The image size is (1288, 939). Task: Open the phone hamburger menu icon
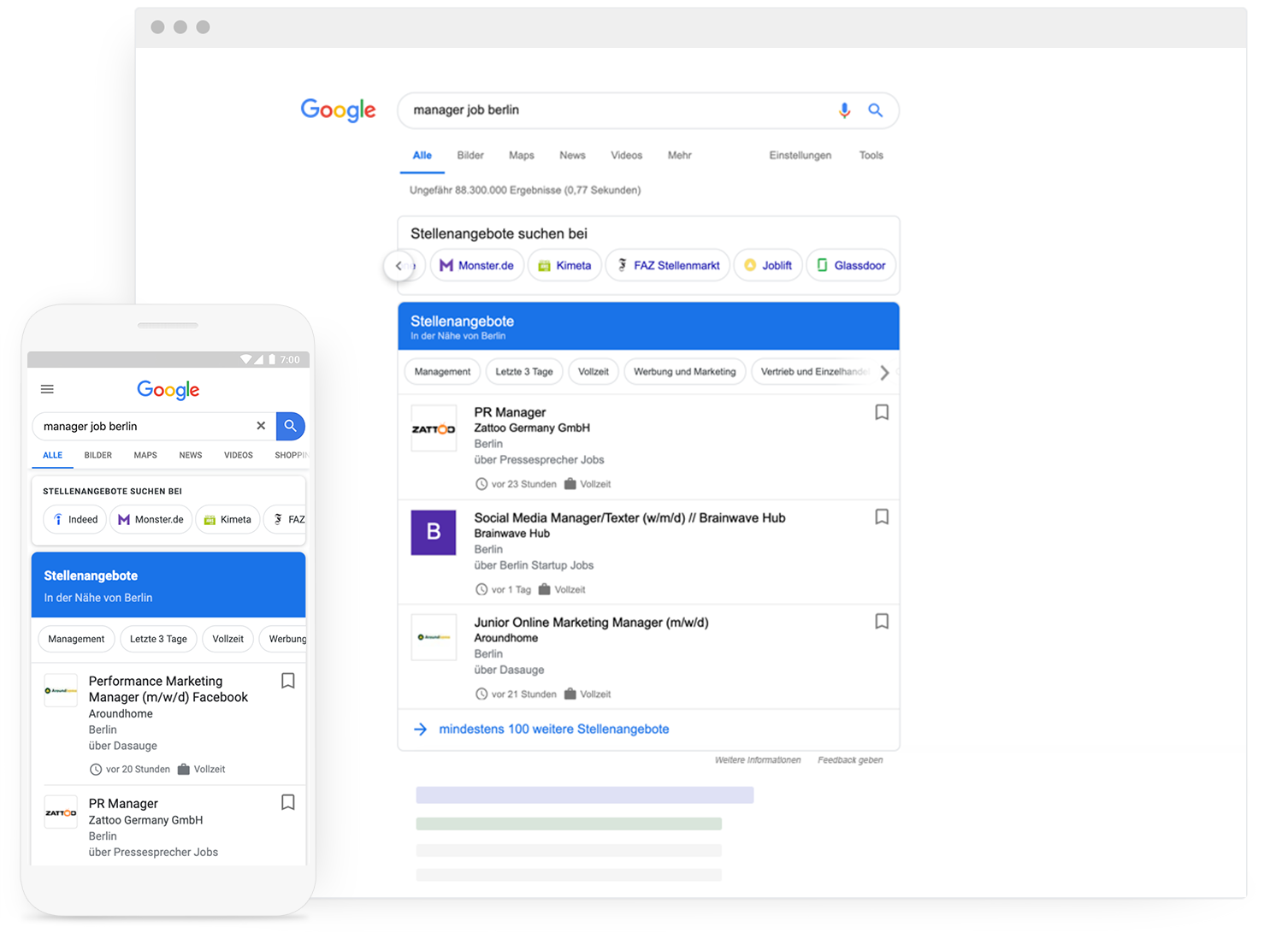[x=47, y=389]
